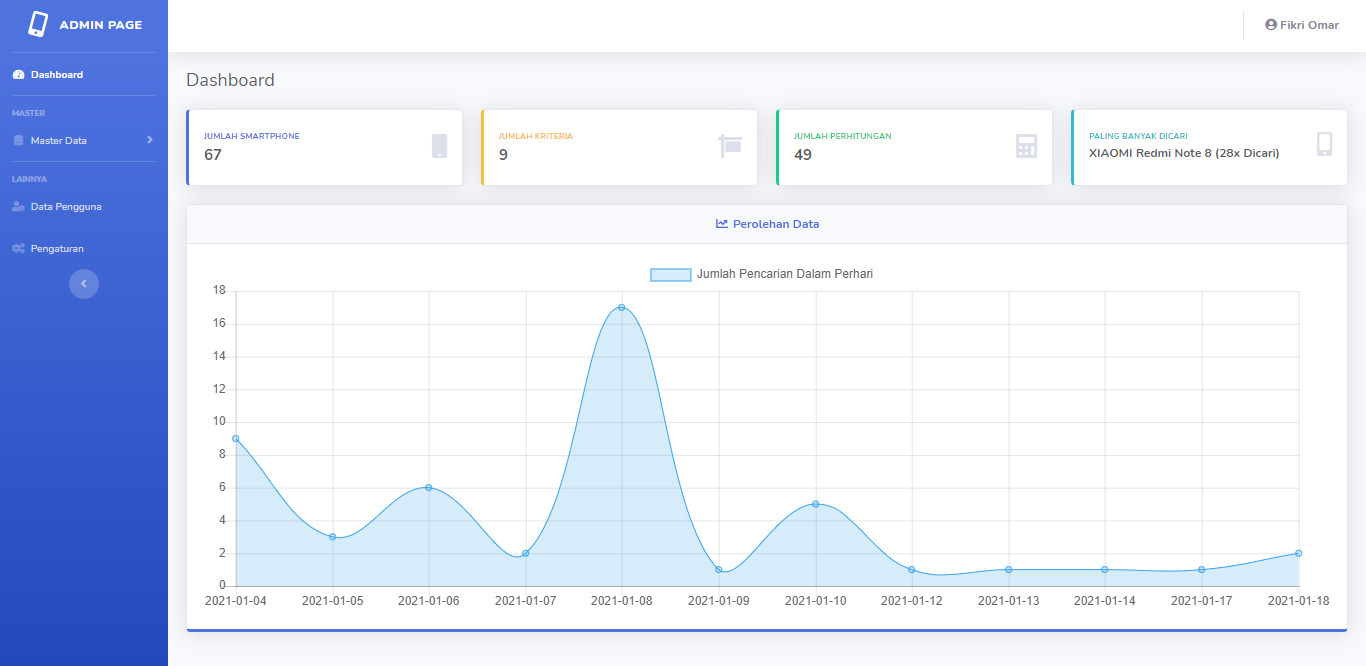This screenshot has width=1366, height=666.
Task: Click the value 67 in smartphone card
Action: point(213,155)
